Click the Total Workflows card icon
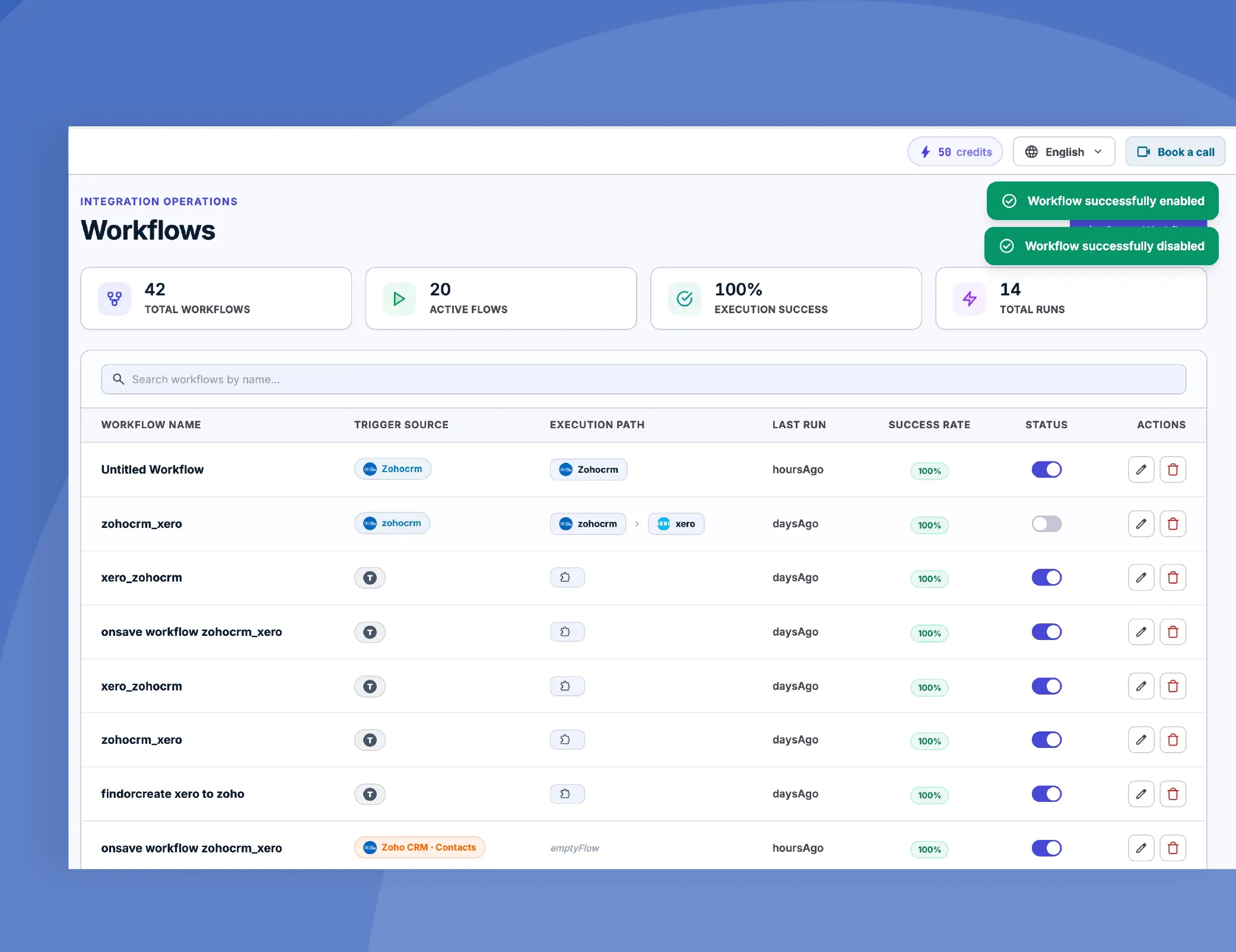Image resolution: width=1236 pixels, height=952 pixels. (x=115, y=298)
